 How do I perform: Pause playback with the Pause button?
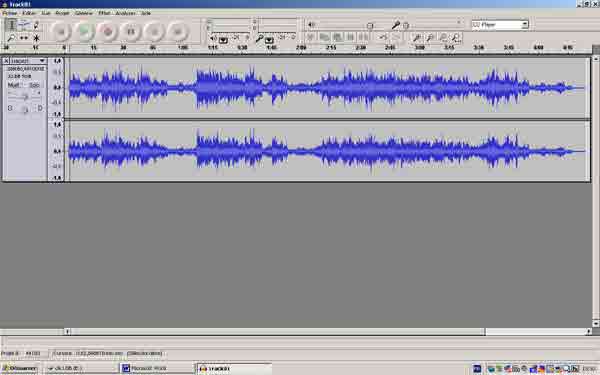tap(131, 31)
